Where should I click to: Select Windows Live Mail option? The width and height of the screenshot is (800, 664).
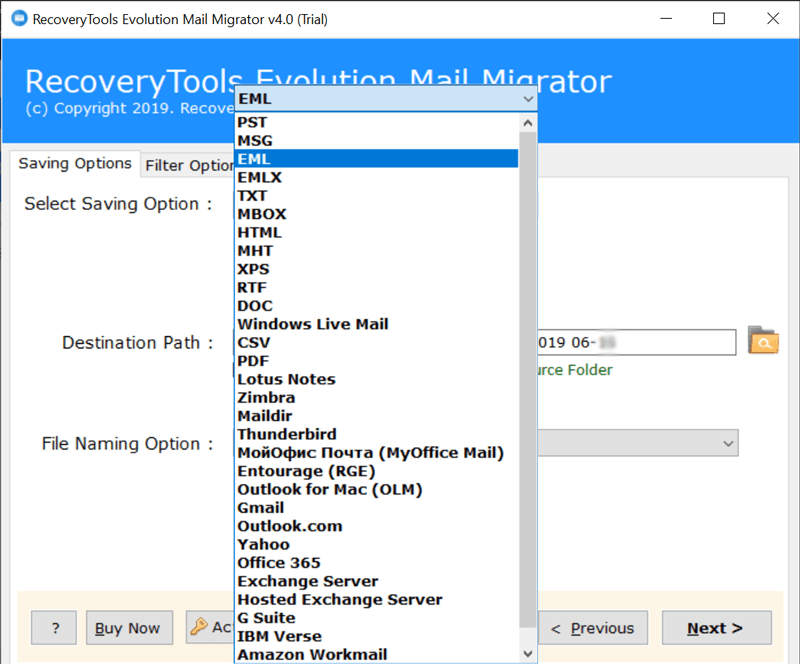coord(377,324)
